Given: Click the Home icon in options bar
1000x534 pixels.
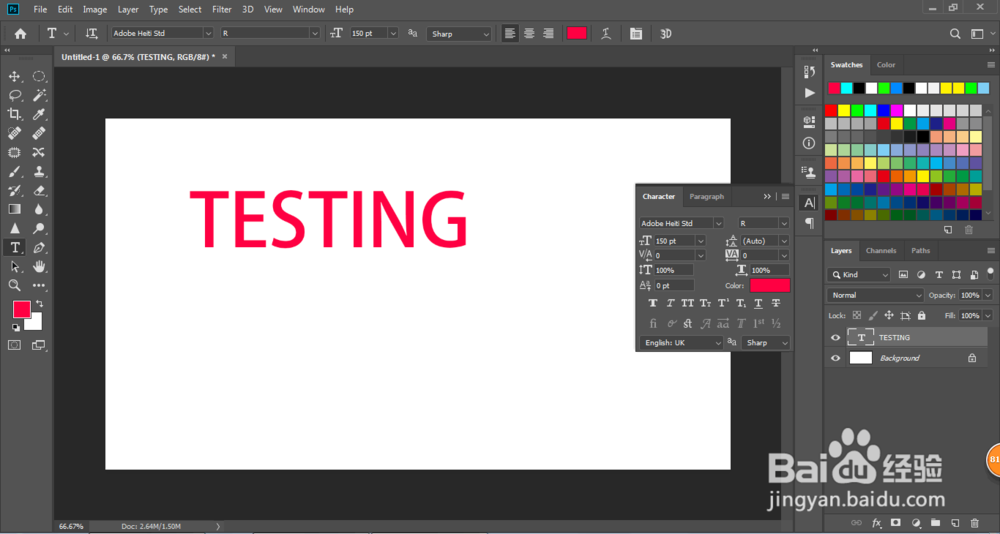Looking at the screenshot, I should pos(20,34).
